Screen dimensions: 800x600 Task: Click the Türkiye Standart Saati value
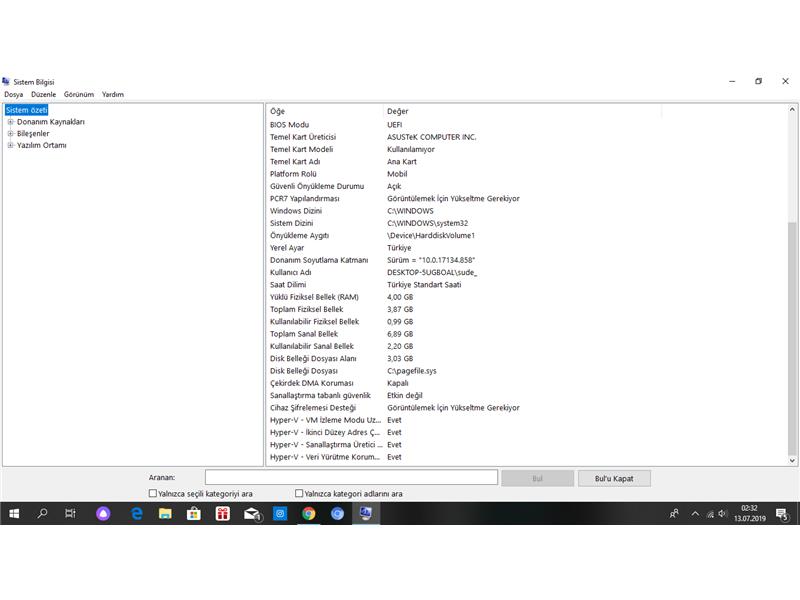(x=424, y=285)
